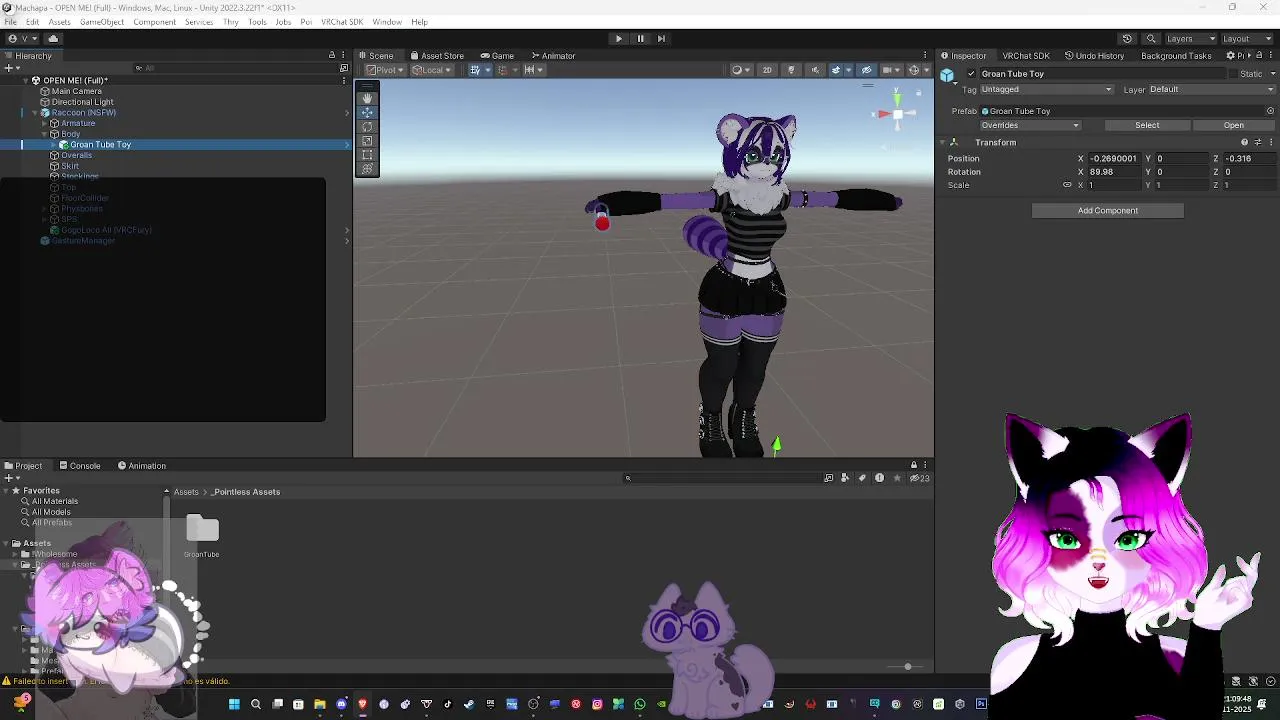The width and height of the screenshot is (1280, 720).
Task: Open the Layer dropdown showing Default
Action: coord(1212,89)
